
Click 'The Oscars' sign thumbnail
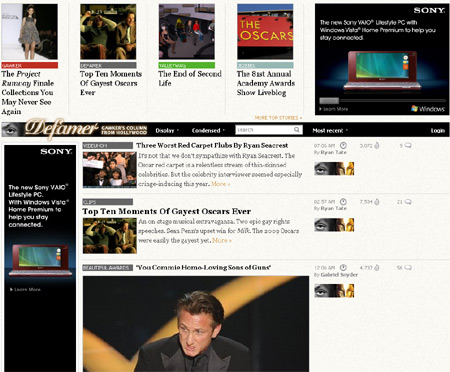[265, 32]
